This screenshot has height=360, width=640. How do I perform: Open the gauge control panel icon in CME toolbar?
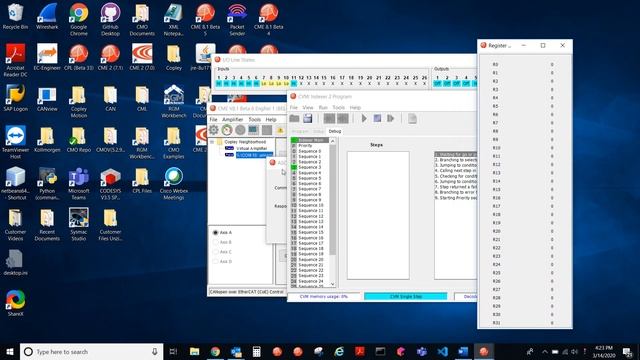[x=227, y=130]
